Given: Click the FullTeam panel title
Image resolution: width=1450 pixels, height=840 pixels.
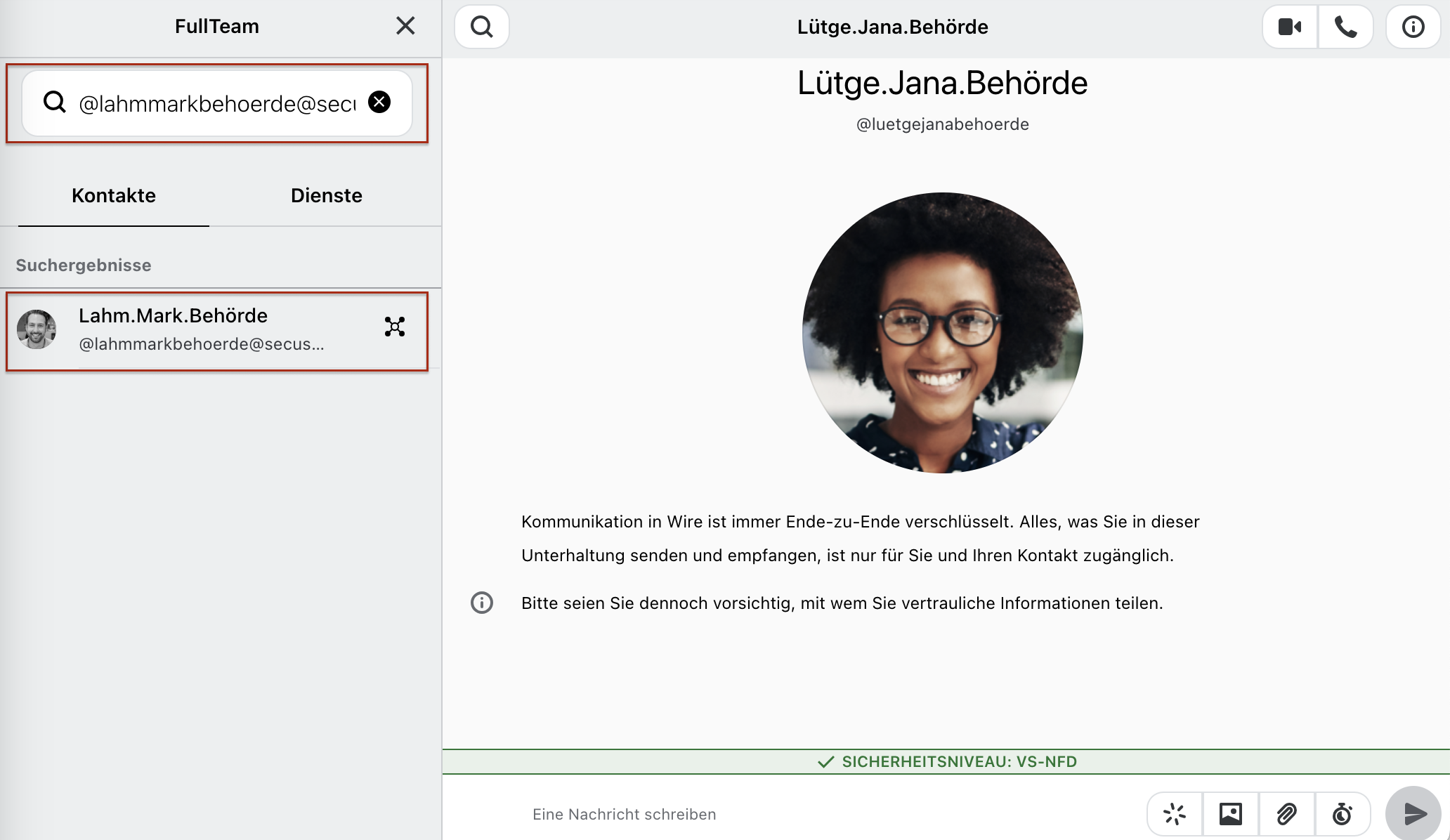Looking at the screenshot, I should point(217,26).
